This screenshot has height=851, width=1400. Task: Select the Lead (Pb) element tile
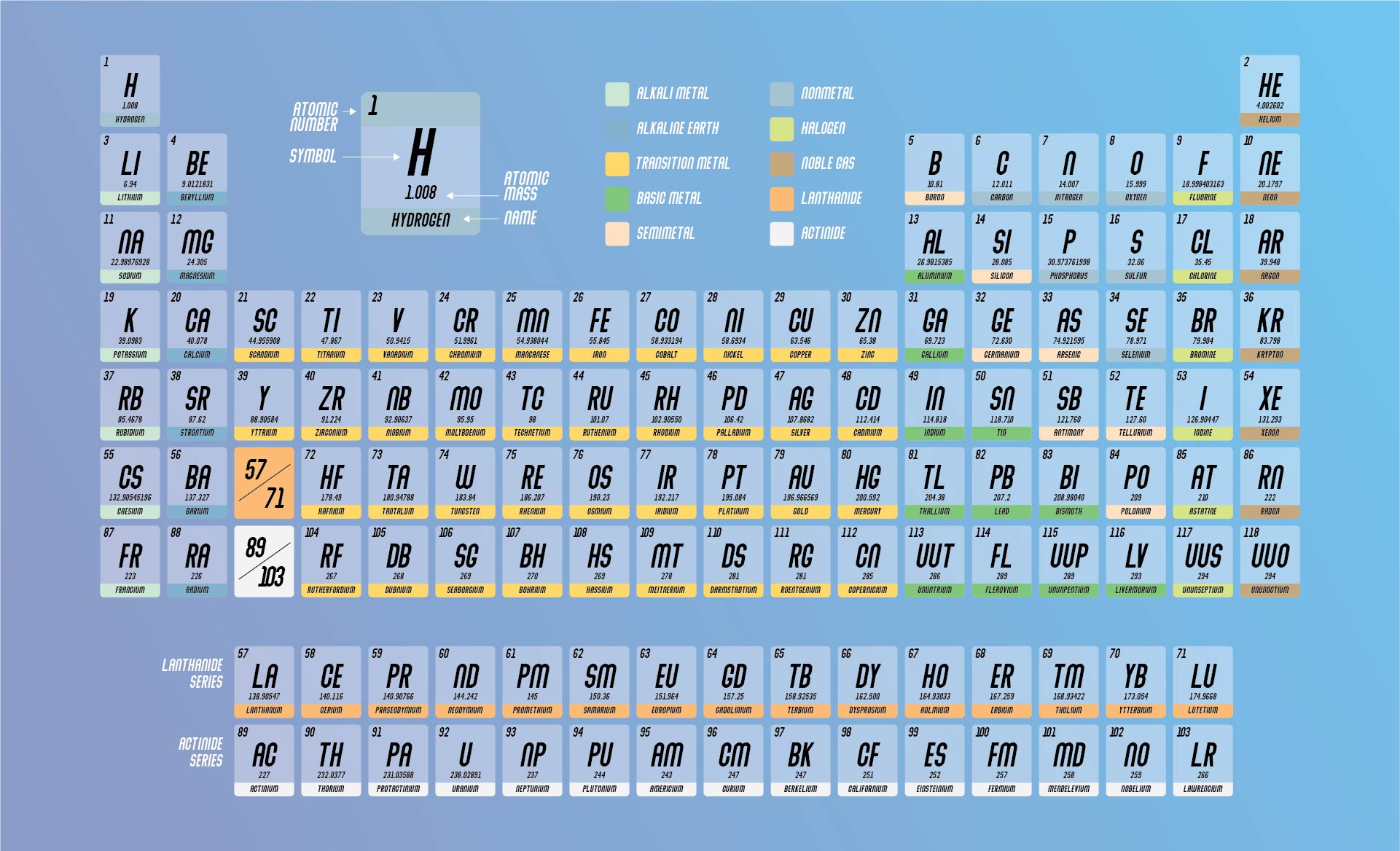pyautogui.click(x=1002, y=483)
